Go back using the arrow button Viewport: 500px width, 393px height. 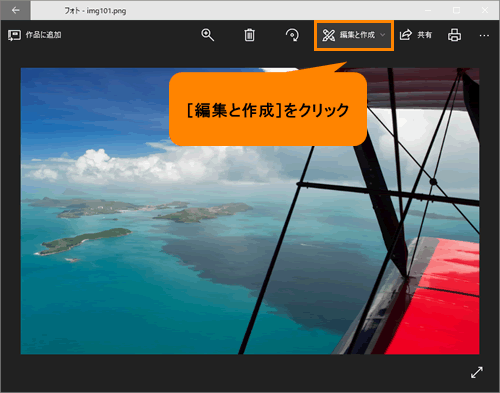click(15, 10)
